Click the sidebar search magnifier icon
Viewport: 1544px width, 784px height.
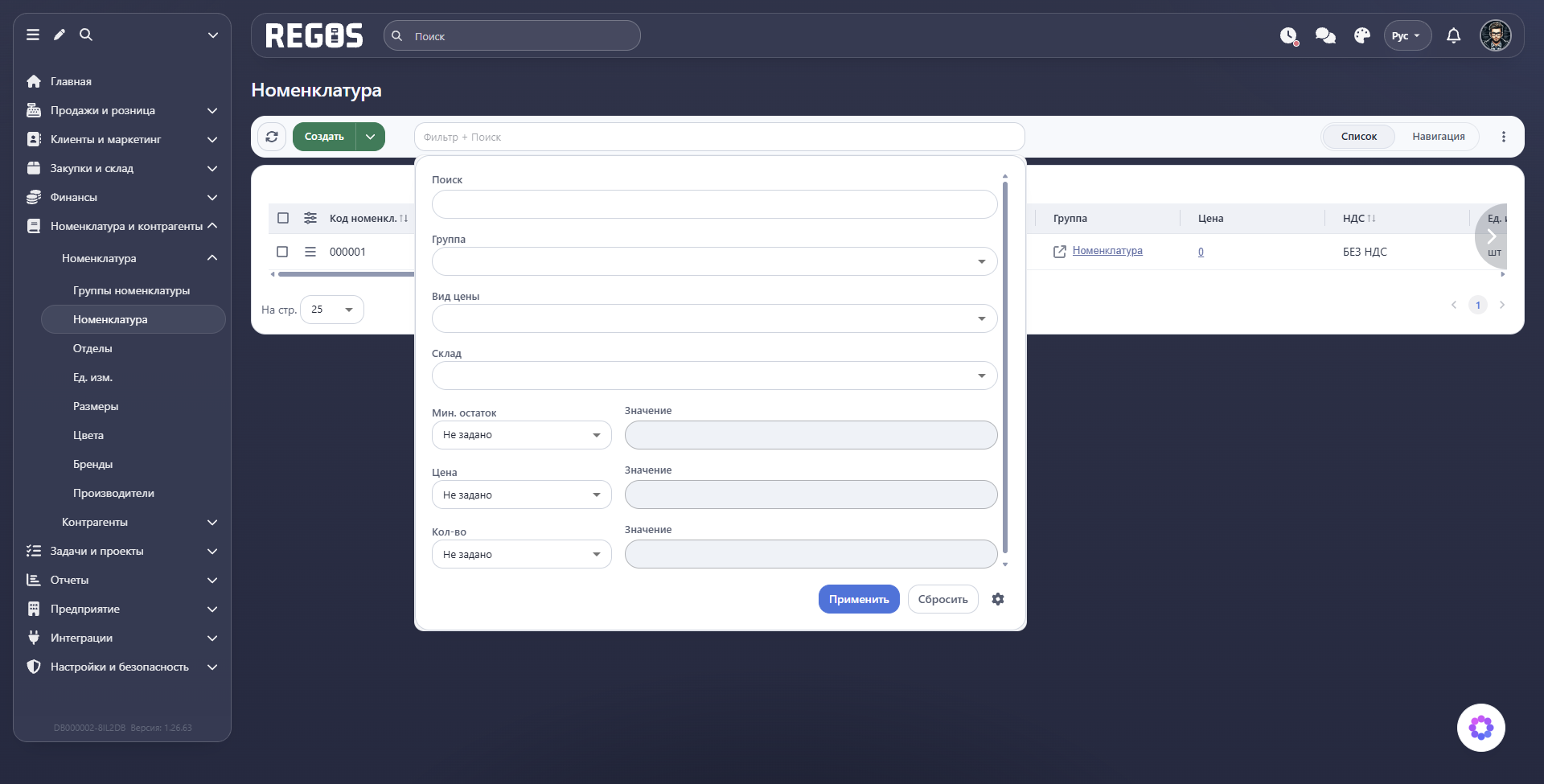pyautogui.click(x=86, y=35)
